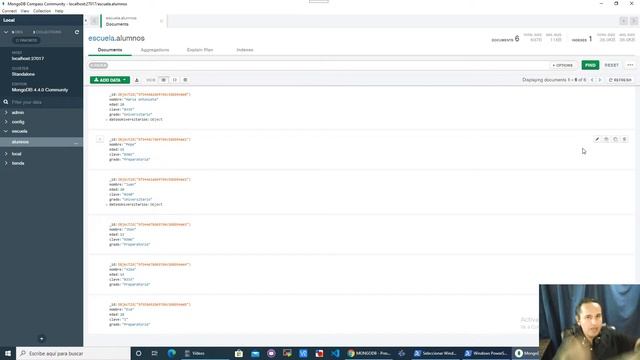The width and height of the screenshot is (640, 360).
Task: Click Task View on the taskbar
Action: click(154, 353)
